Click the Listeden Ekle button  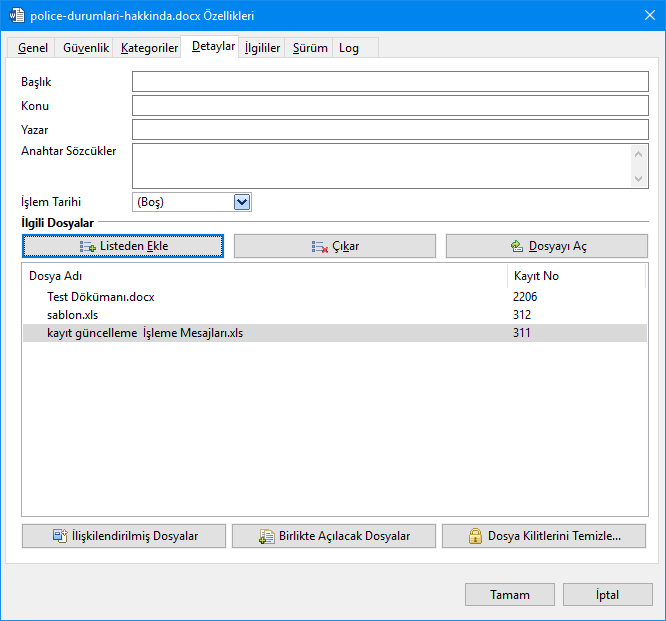[x=123, y=246]
